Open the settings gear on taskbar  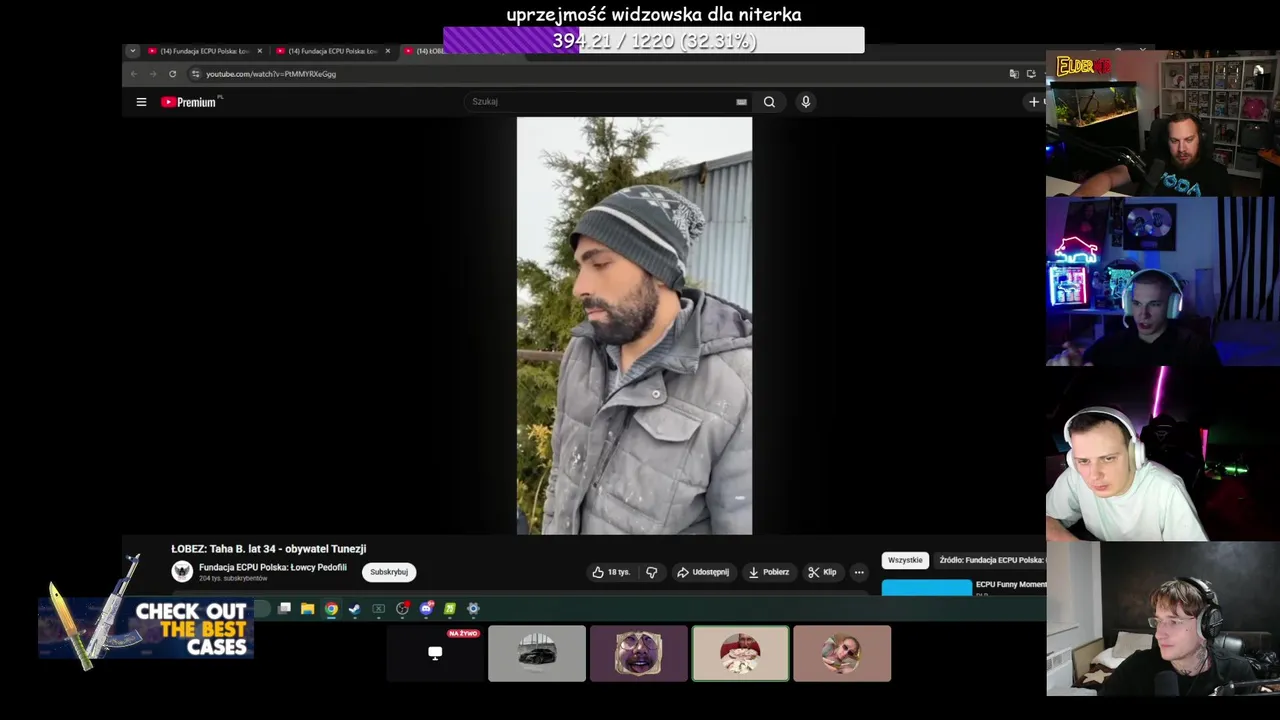pos(473,608)
